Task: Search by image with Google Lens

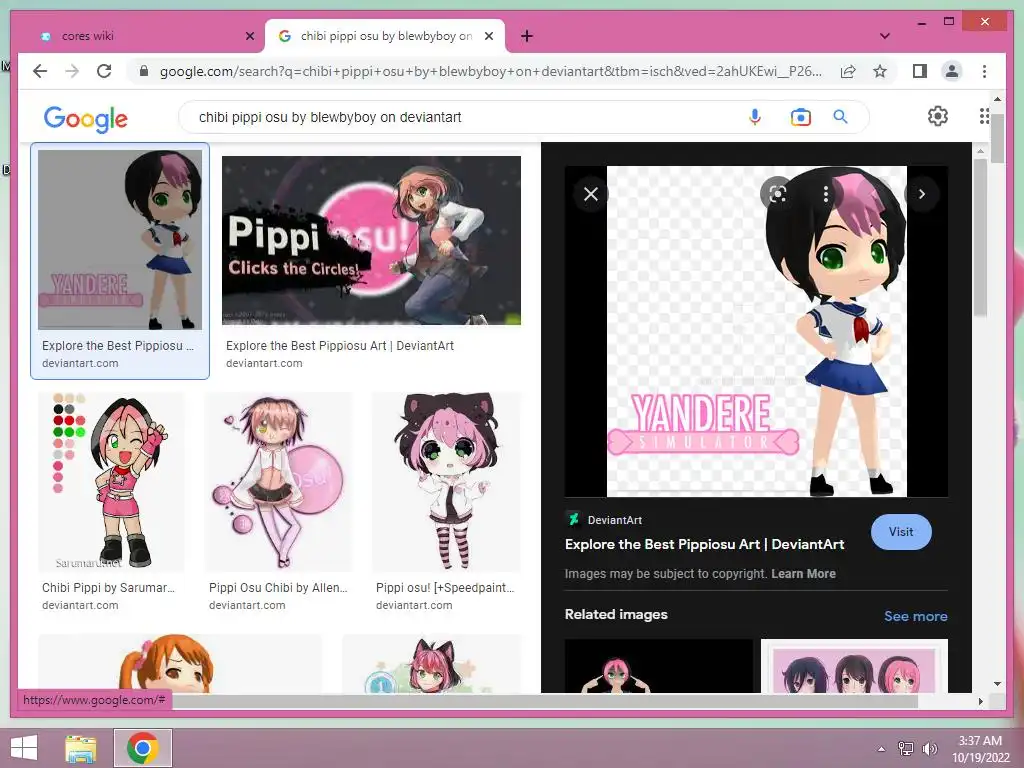Action: click(800, 117)
